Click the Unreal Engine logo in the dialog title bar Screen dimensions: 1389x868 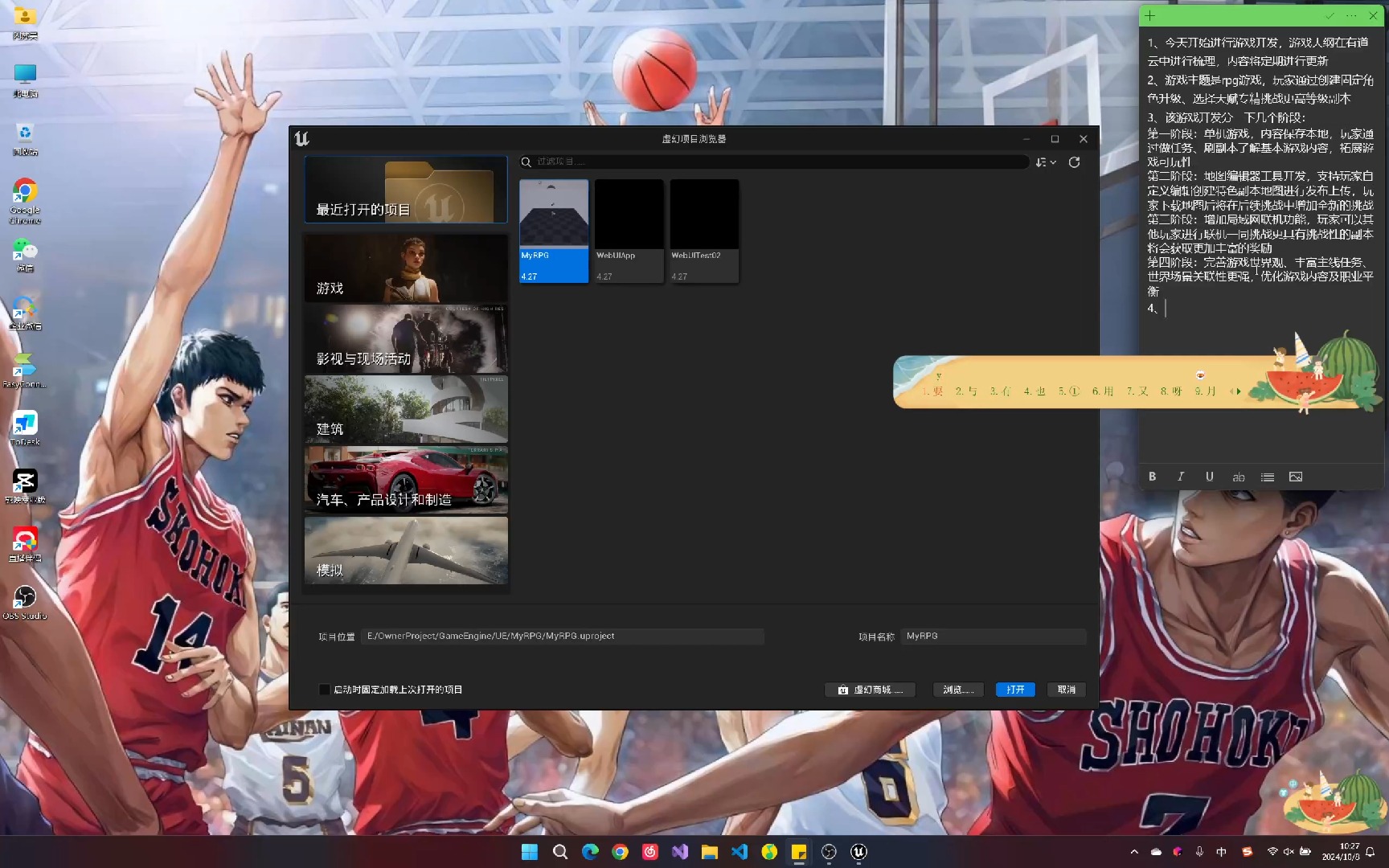click(x=301, y=139)
